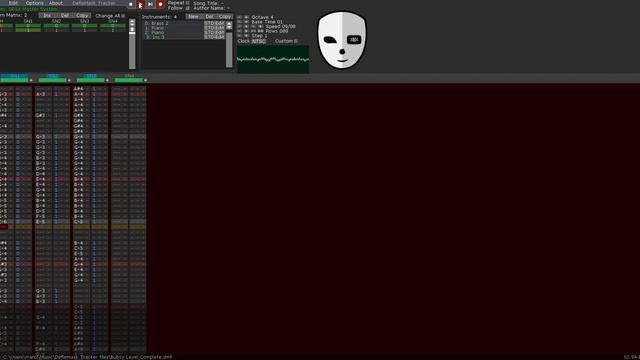Open the Edit menu
The image size is (640, 360).
(x=13, y=3)
